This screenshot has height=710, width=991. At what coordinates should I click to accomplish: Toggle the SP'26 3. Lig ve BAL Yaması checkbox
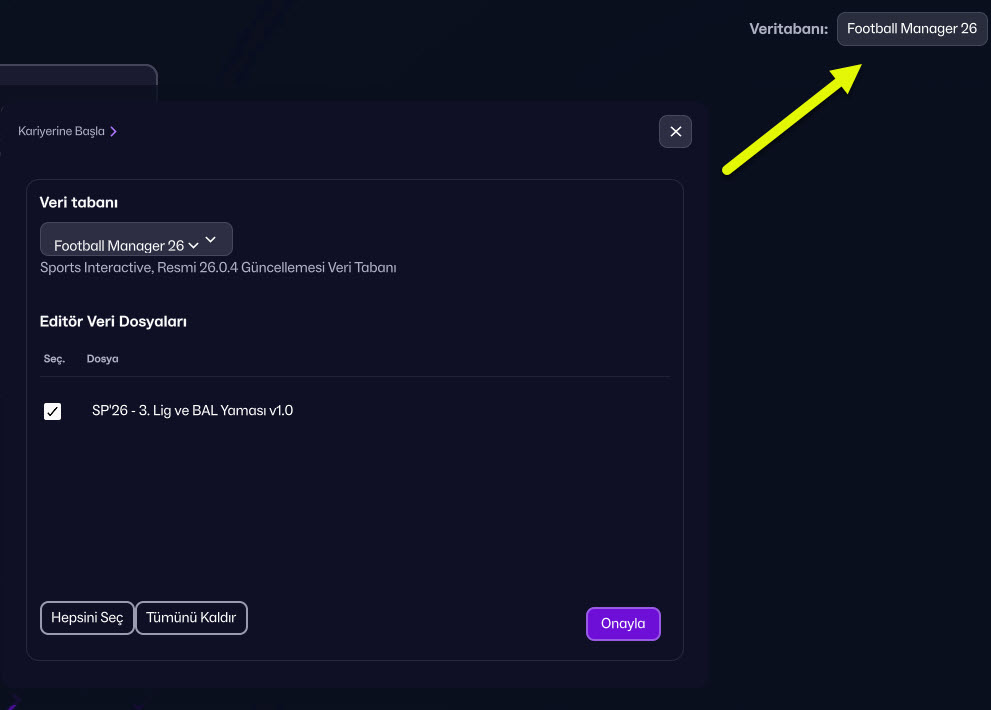tap(53, 411)
